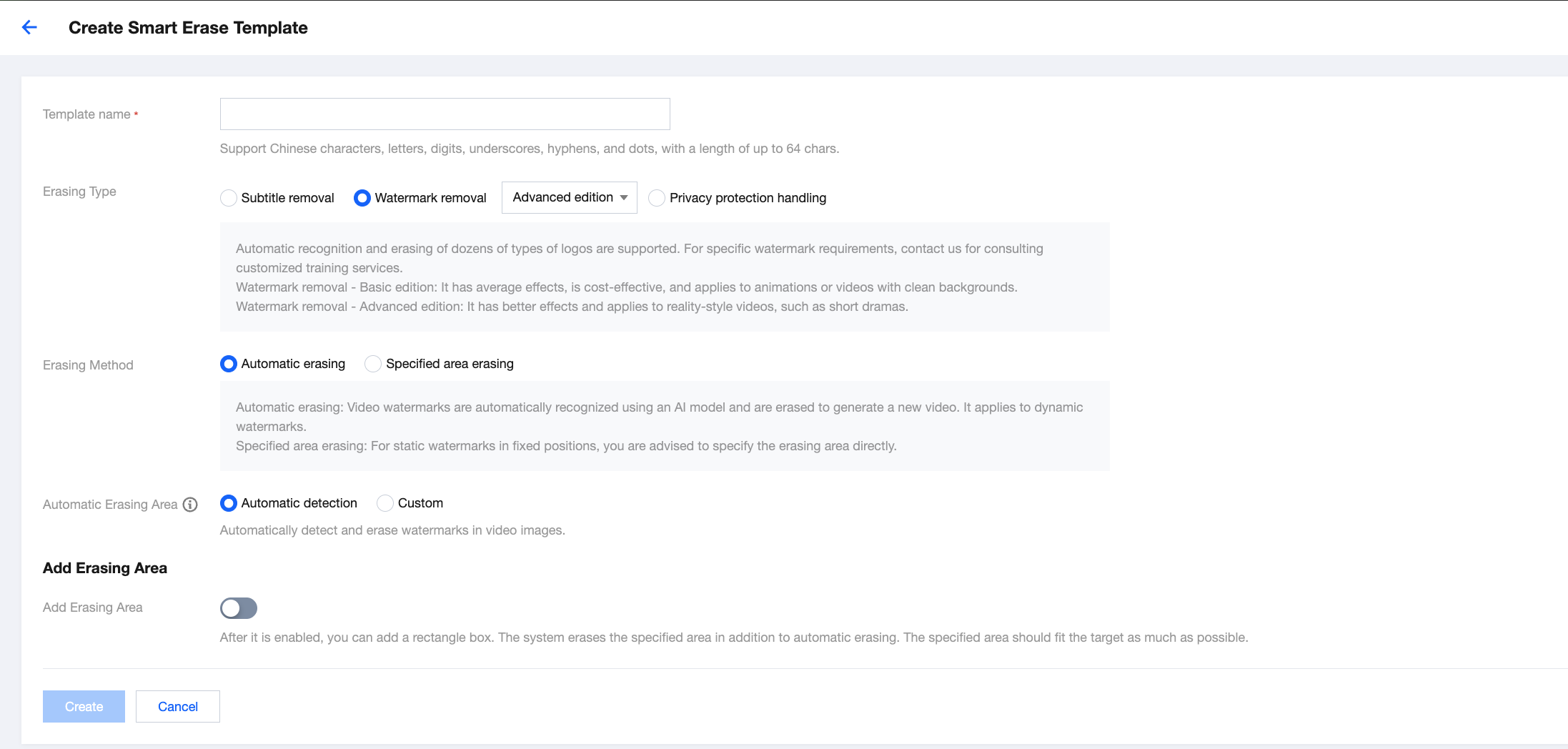Select the Watermark removal option
Image resolution: width=1568 pixels, height=749 pixels.
click(362, 198)
